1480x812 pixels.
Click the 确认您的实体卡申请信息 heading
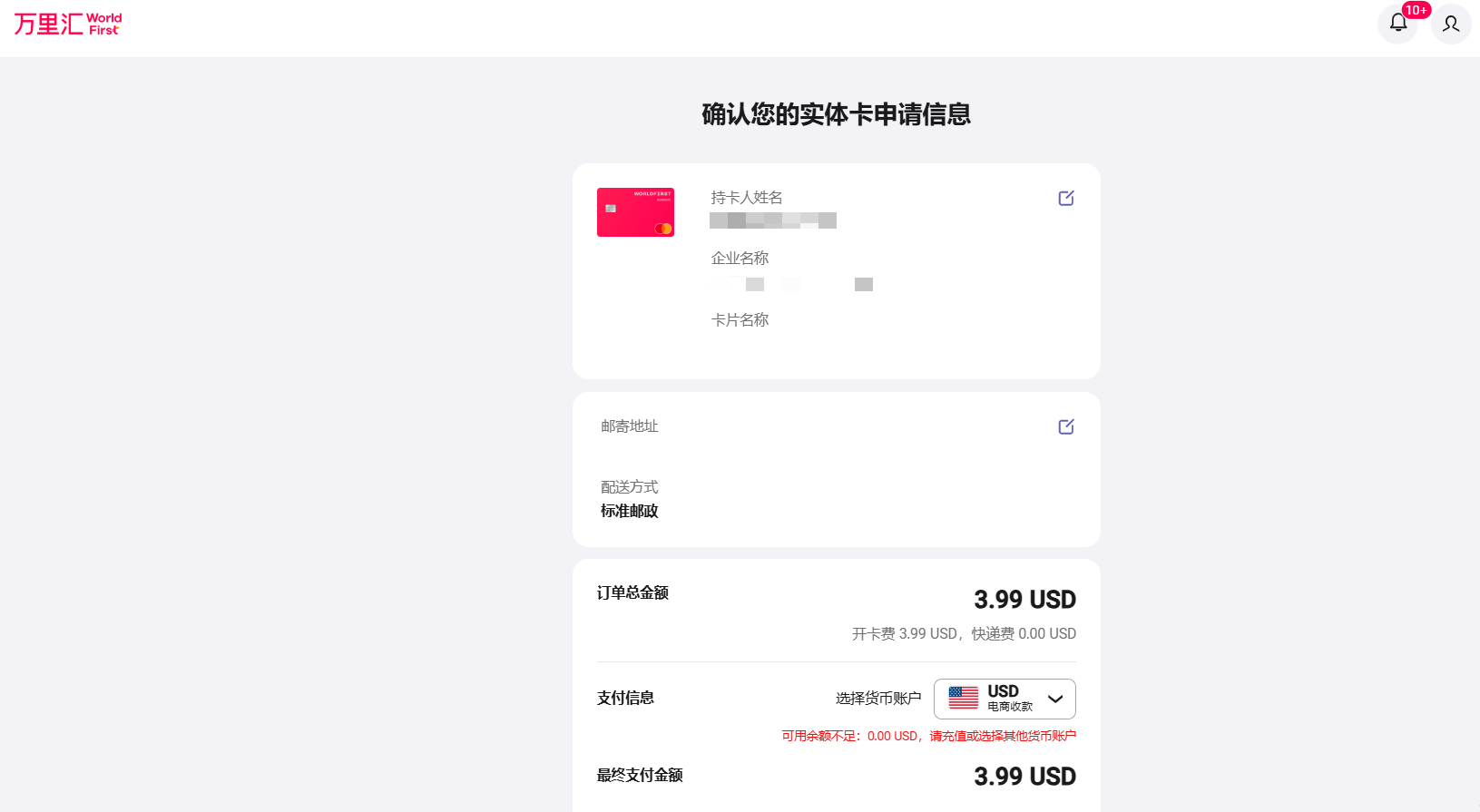click(x=836, y=114)
